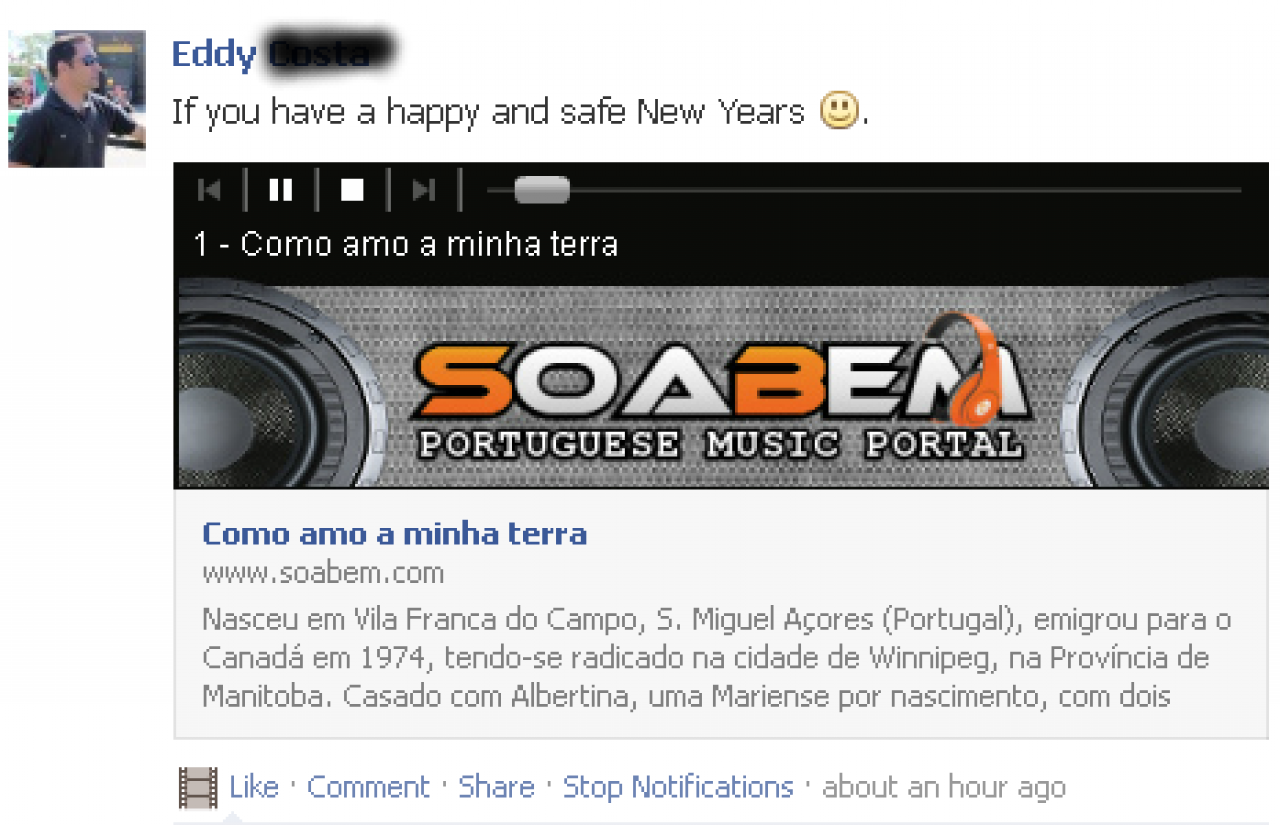1280x825 pixels.
Task: Skip to previous track
Action: (209, 190)
